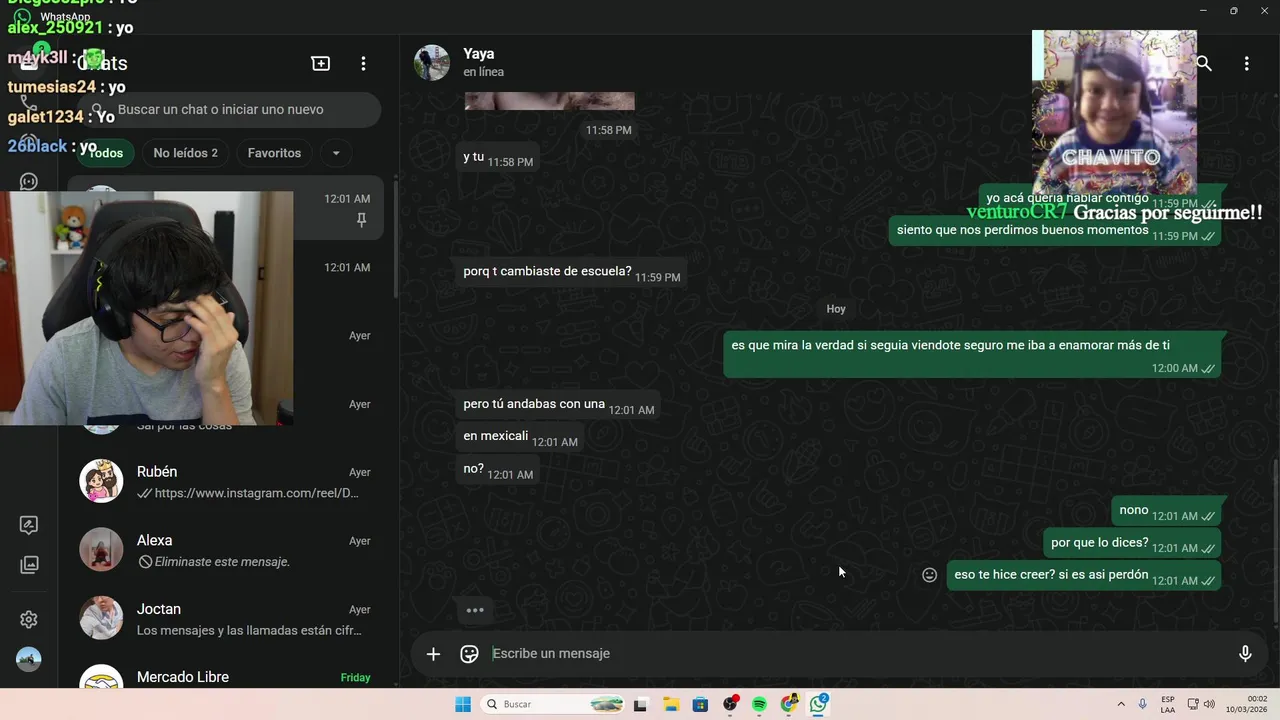Click the chat list vertical scrollbar
Image resolution: width=1280 pixels, height=720 pixels.
(395, 240)
